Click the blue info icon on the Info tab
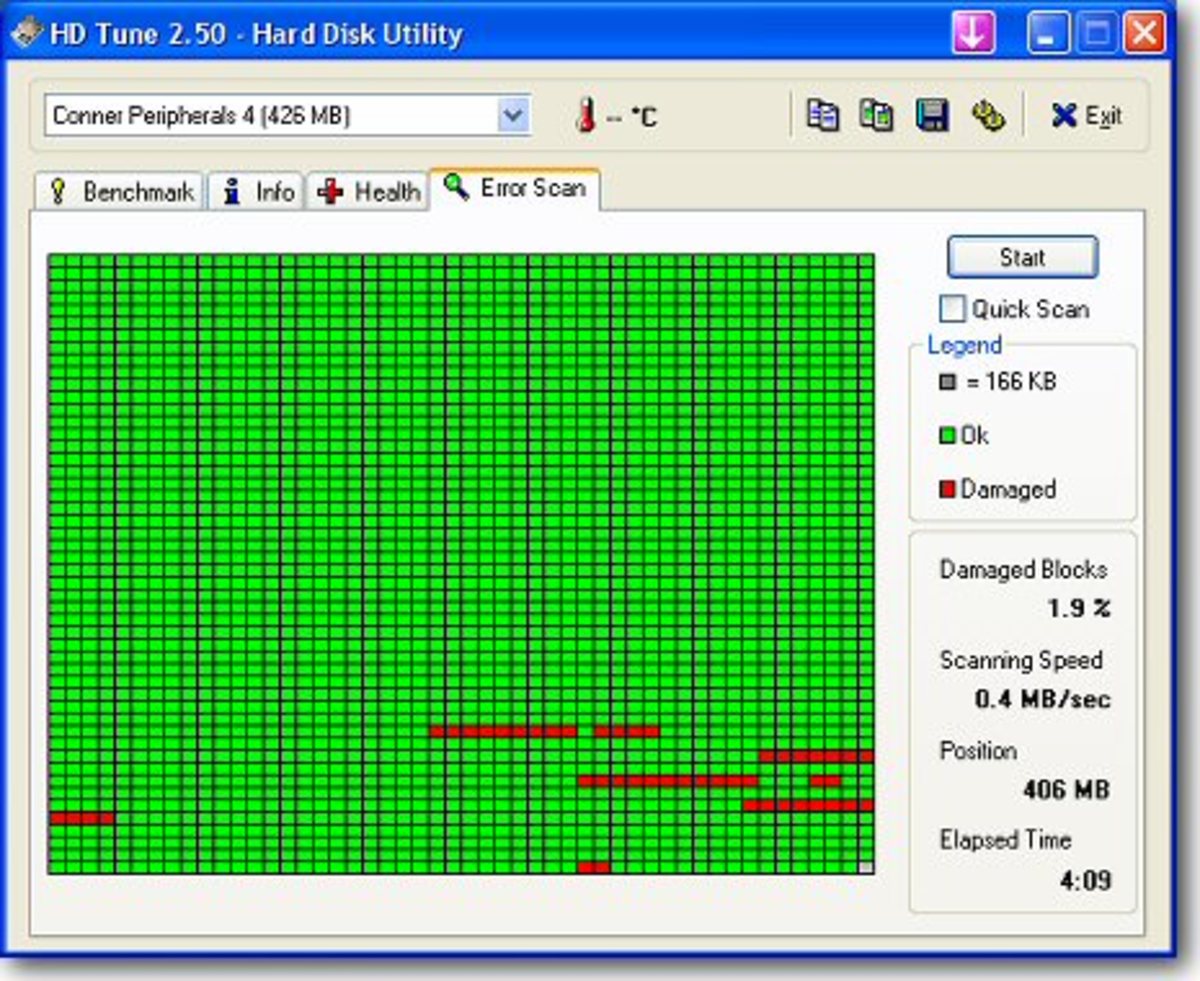The height and width of the screenshot is (981, 1200). (232, 190)
